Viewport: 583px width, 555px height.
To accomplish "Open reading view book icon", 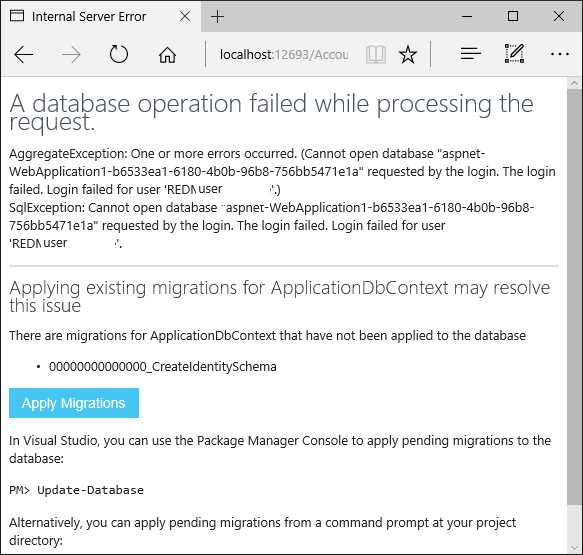I will pos(376,55).
